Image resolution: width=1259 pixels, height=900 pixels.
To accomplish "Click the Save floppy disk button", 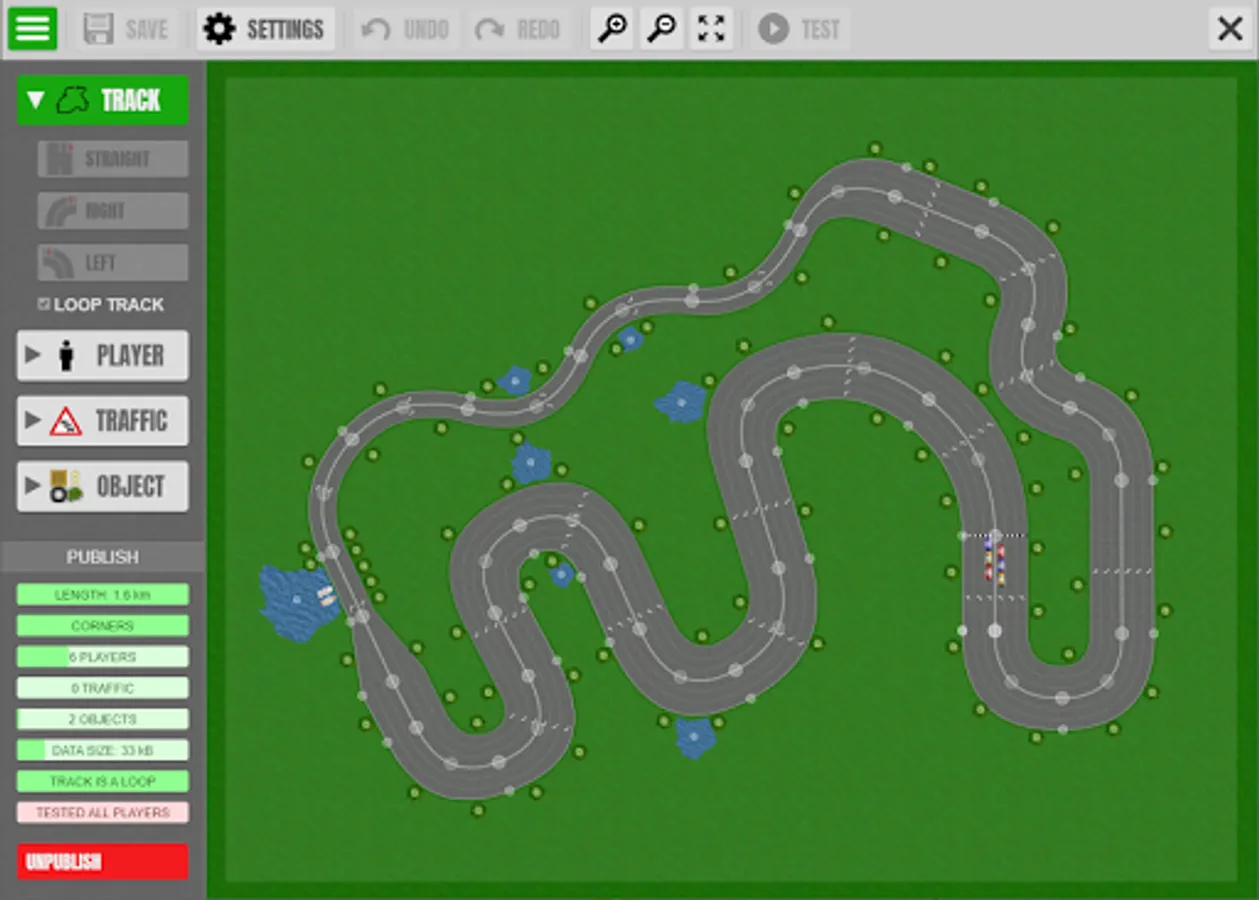I will [x=128, y=29].
